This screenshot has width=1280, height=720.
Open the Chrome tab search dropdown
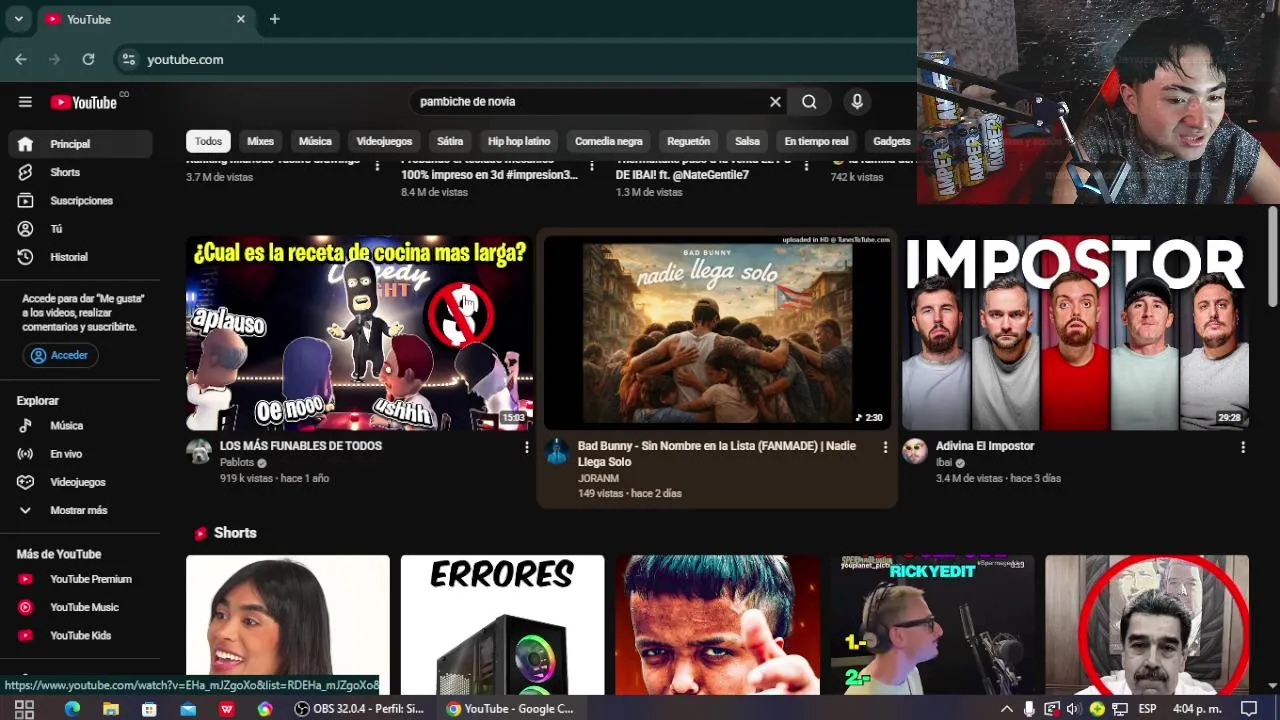pyautogui.click(x=18, y=19)
